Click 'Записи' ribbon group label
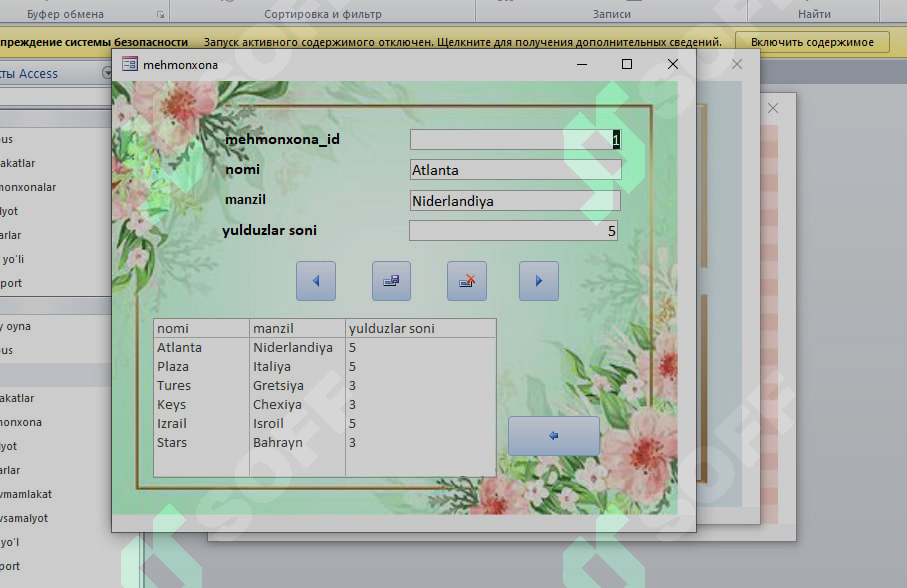 pos(611,14)
